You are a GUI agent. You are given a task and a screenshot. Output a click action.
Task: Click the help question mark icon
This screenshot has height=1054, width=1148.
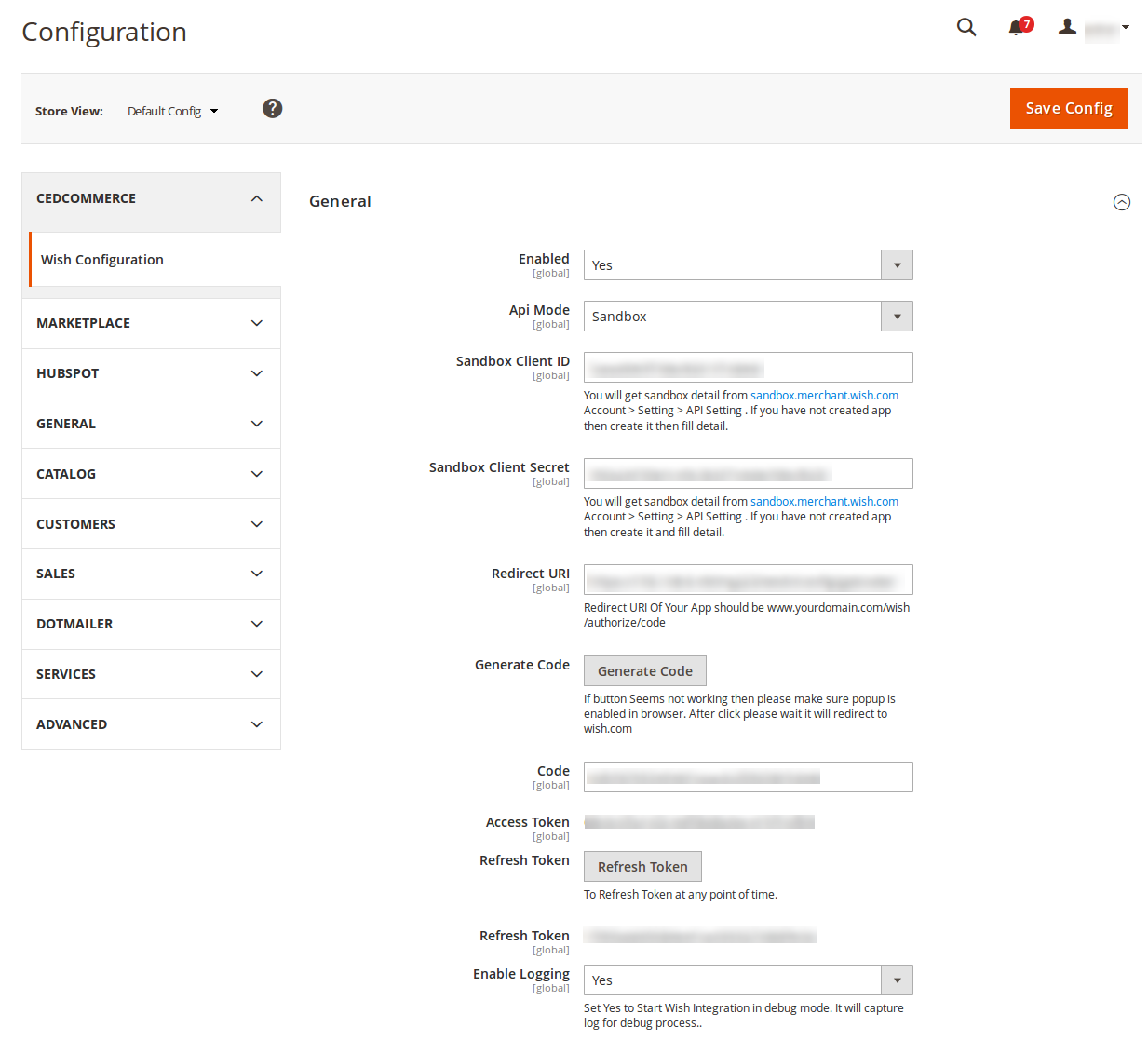[272, 109]
